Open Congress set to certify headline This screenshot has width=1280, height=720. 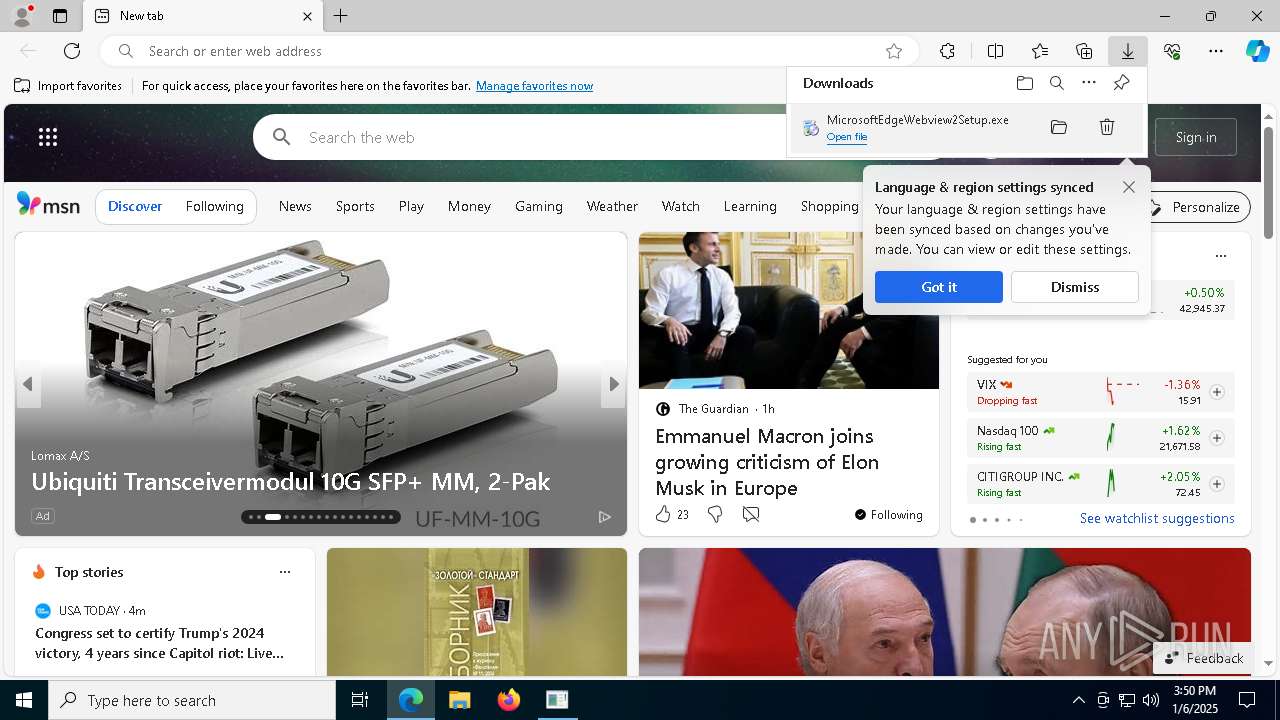[x=159, y=643]
